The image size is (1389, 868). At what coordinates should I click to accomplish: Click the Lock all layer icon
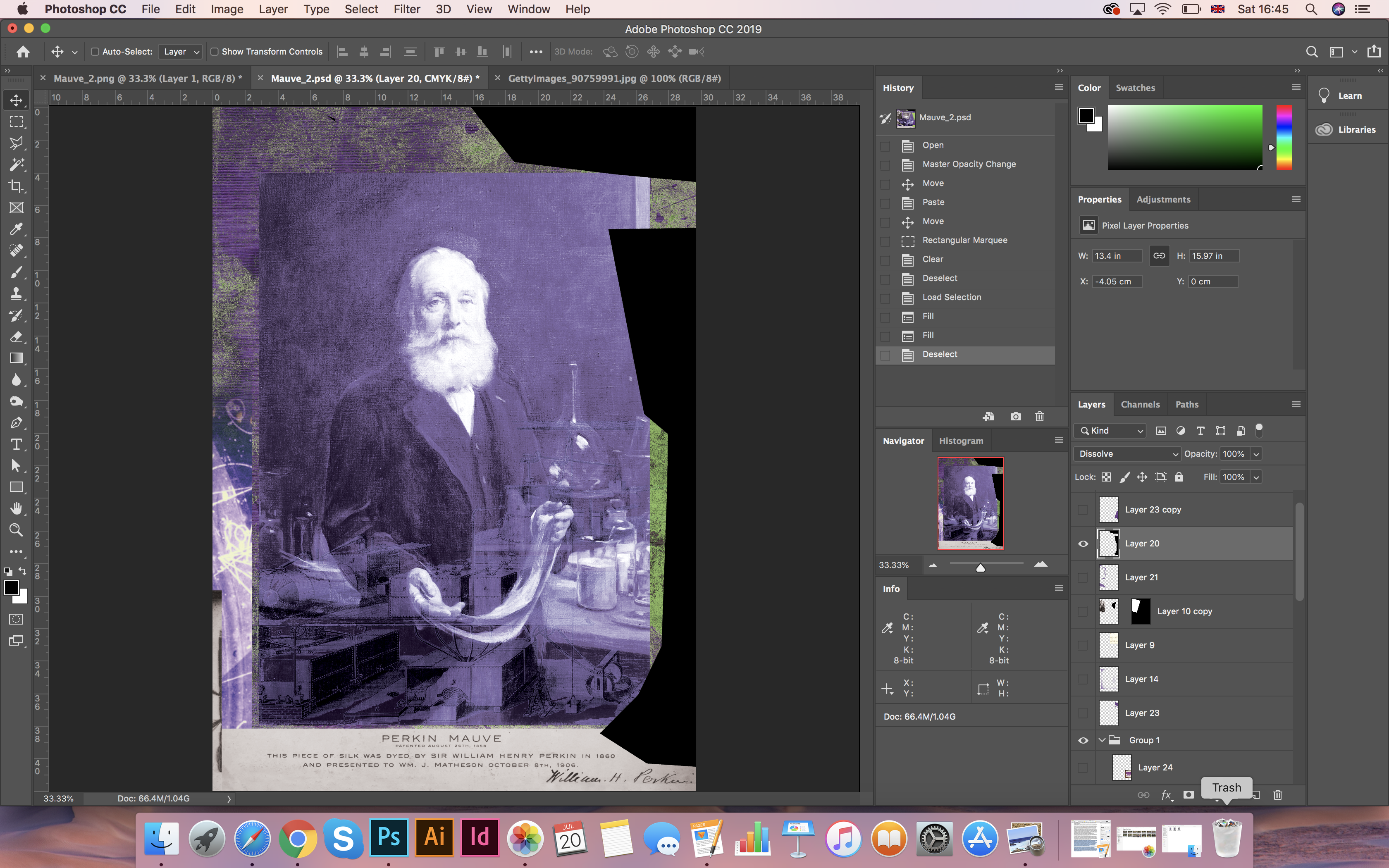[1179, 477]
